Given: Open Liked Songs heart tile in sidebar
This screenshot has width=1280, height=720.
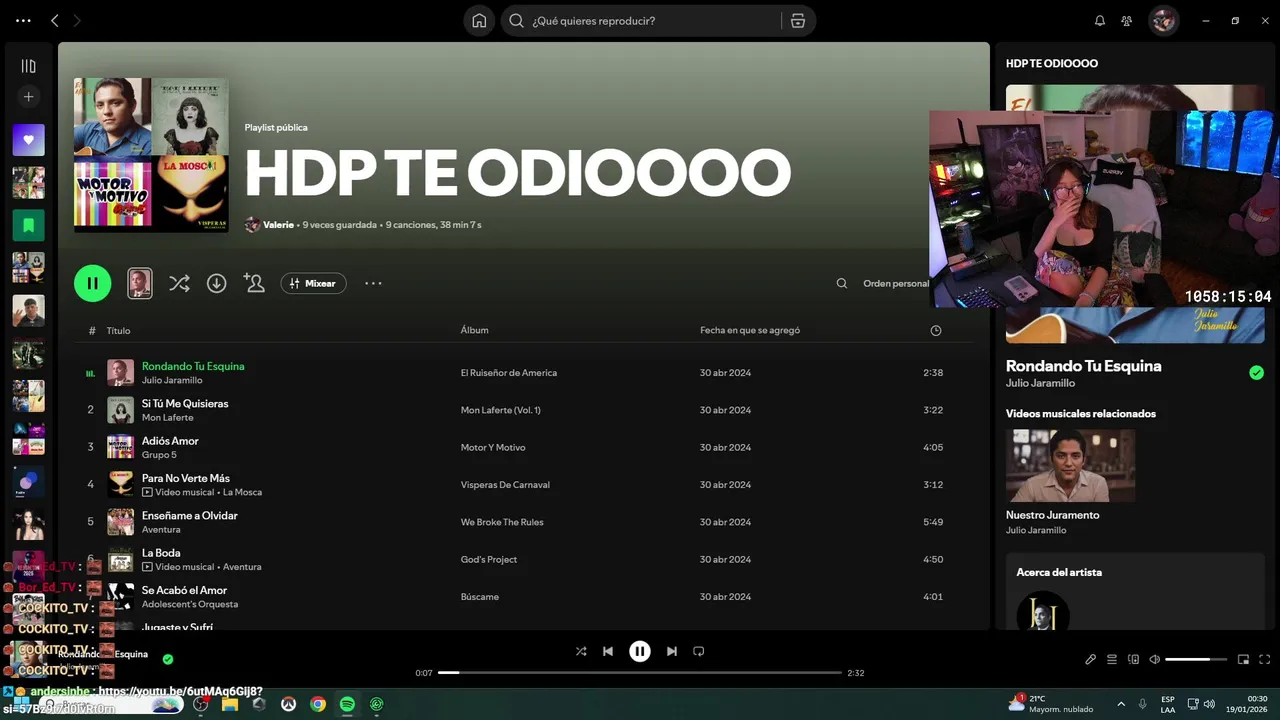Looking at the screenshot, I should 28,140.
